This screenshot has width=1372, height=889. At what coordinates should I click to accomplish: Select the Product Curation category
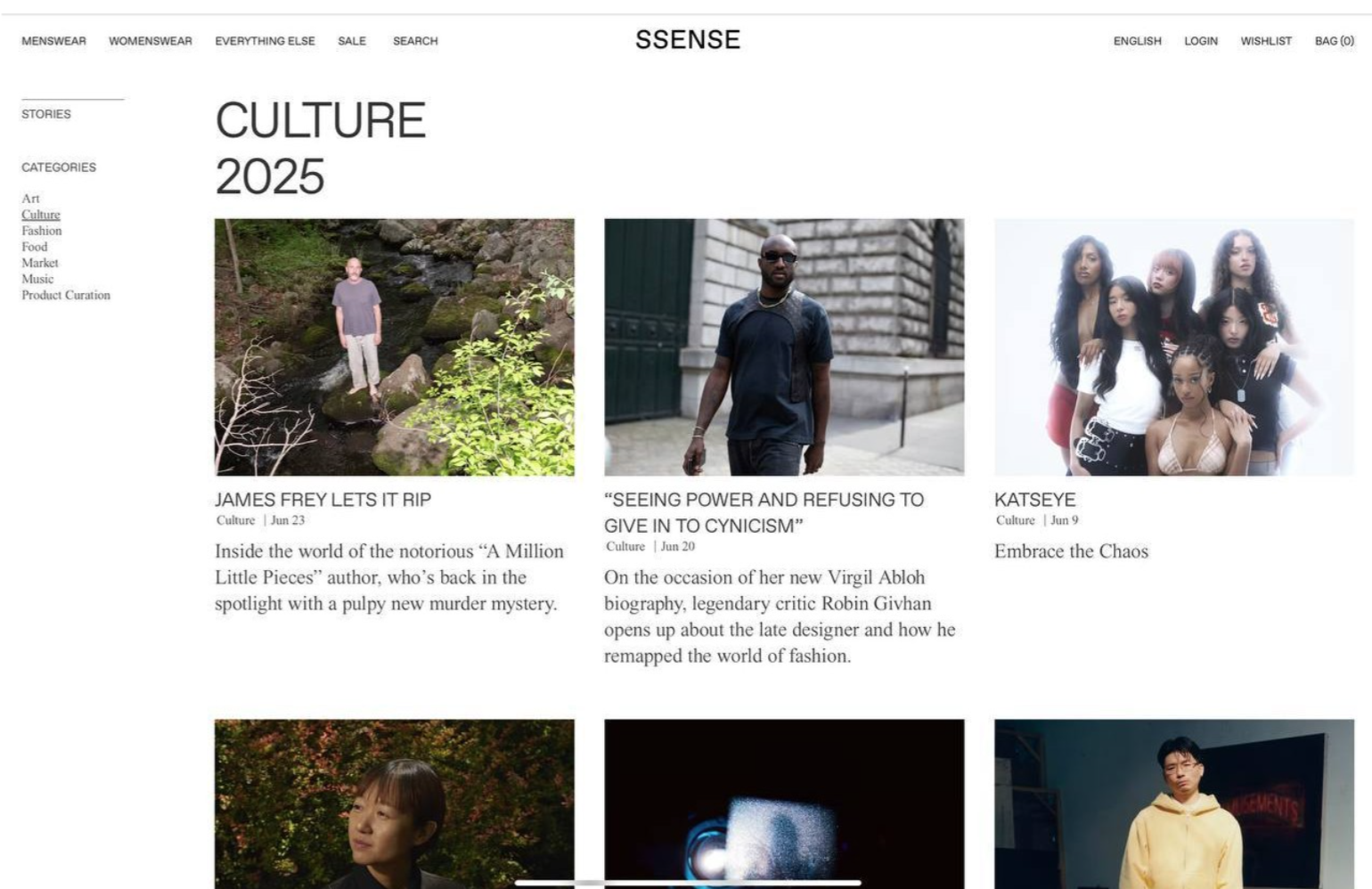[x=66, y=295]
